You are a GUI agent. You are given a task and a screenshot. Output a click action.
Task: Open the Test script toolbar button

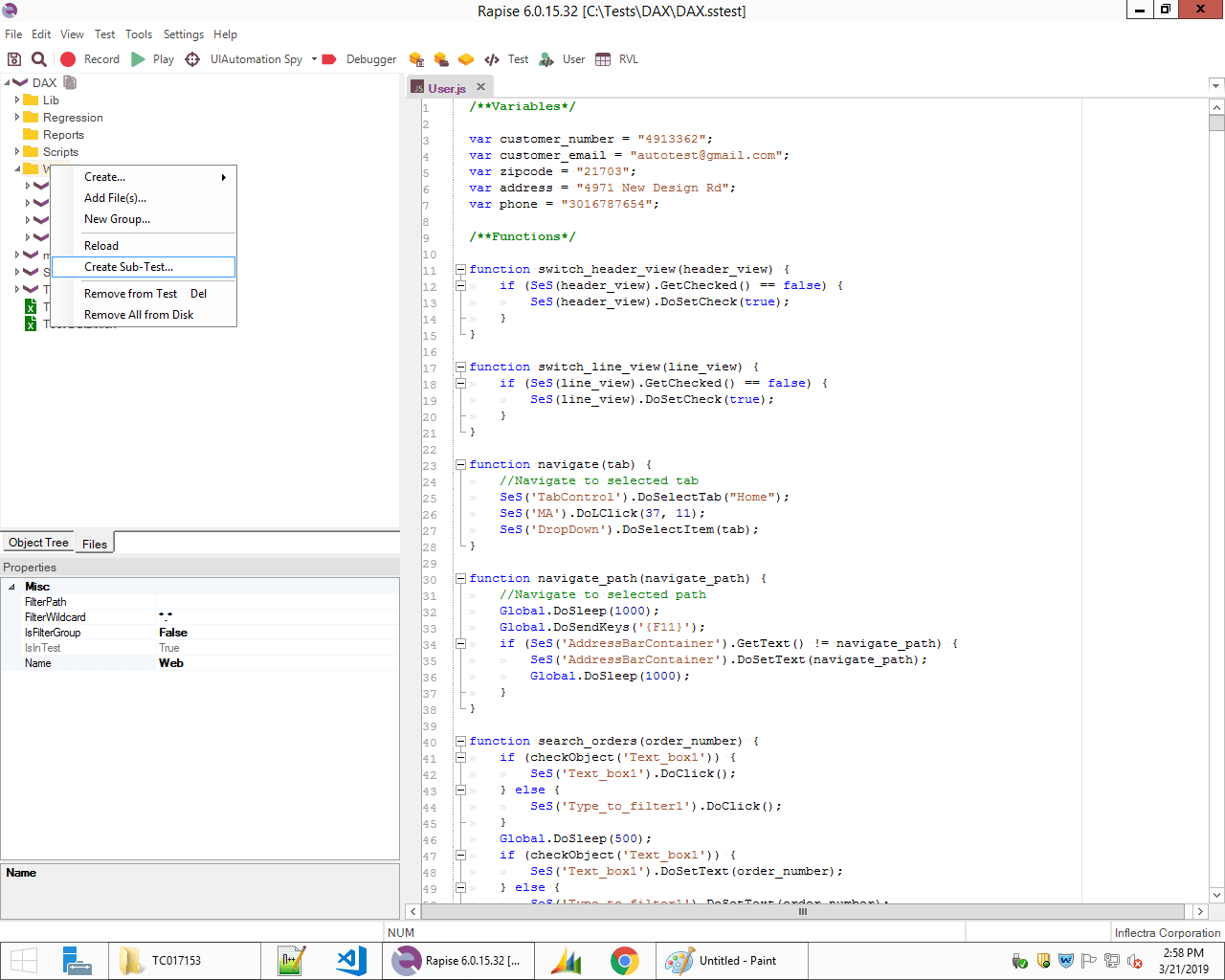[506, 59]
